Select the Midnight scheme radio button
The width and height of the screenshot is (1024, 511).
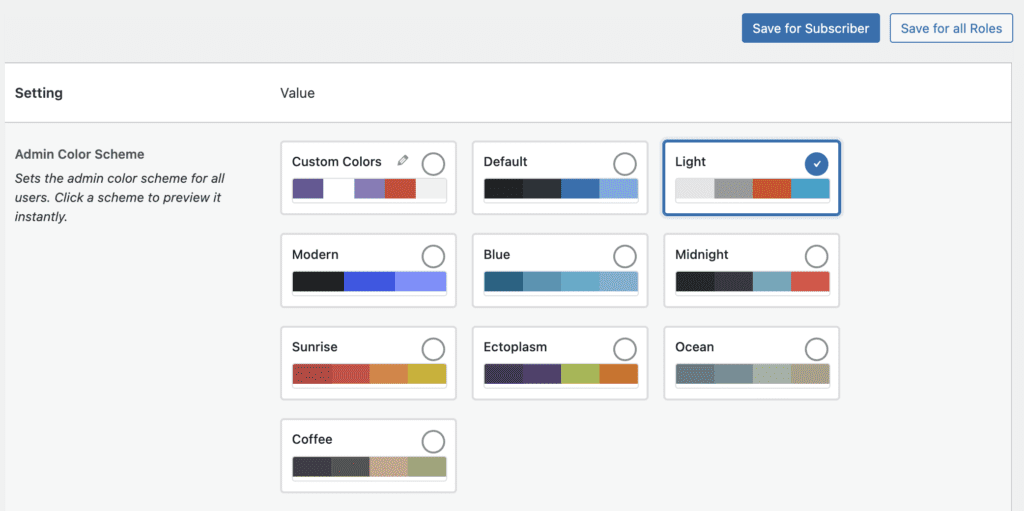coord(816,257)
